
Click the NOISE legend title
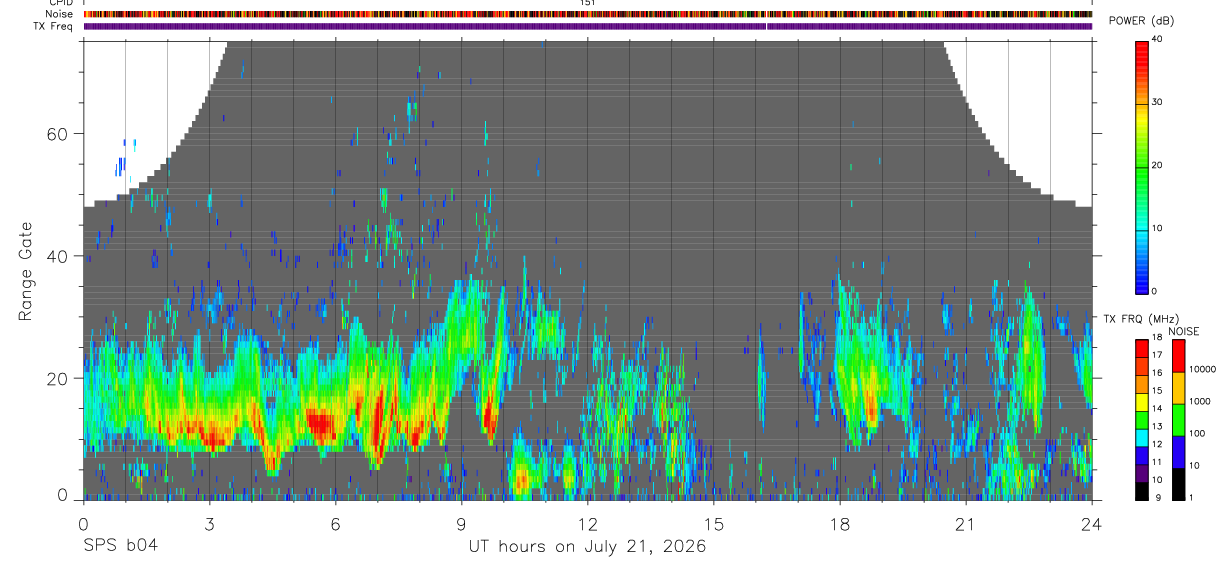1183,331
